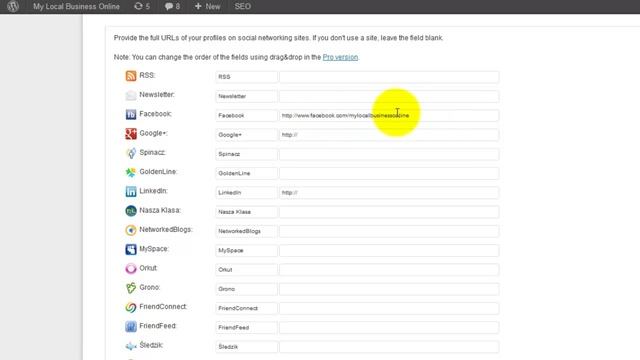The height and width of the screenshot is (360, 640).
Task: Focus the MySpace URL field
Action: click(389, 250)
